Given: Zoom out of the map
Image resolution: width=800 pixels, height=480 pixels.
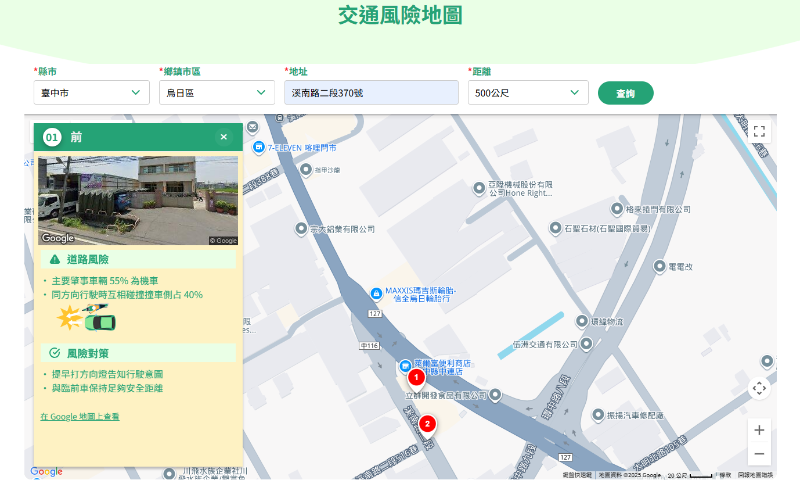Looking at the screenshot, I should tap(759, 454).
